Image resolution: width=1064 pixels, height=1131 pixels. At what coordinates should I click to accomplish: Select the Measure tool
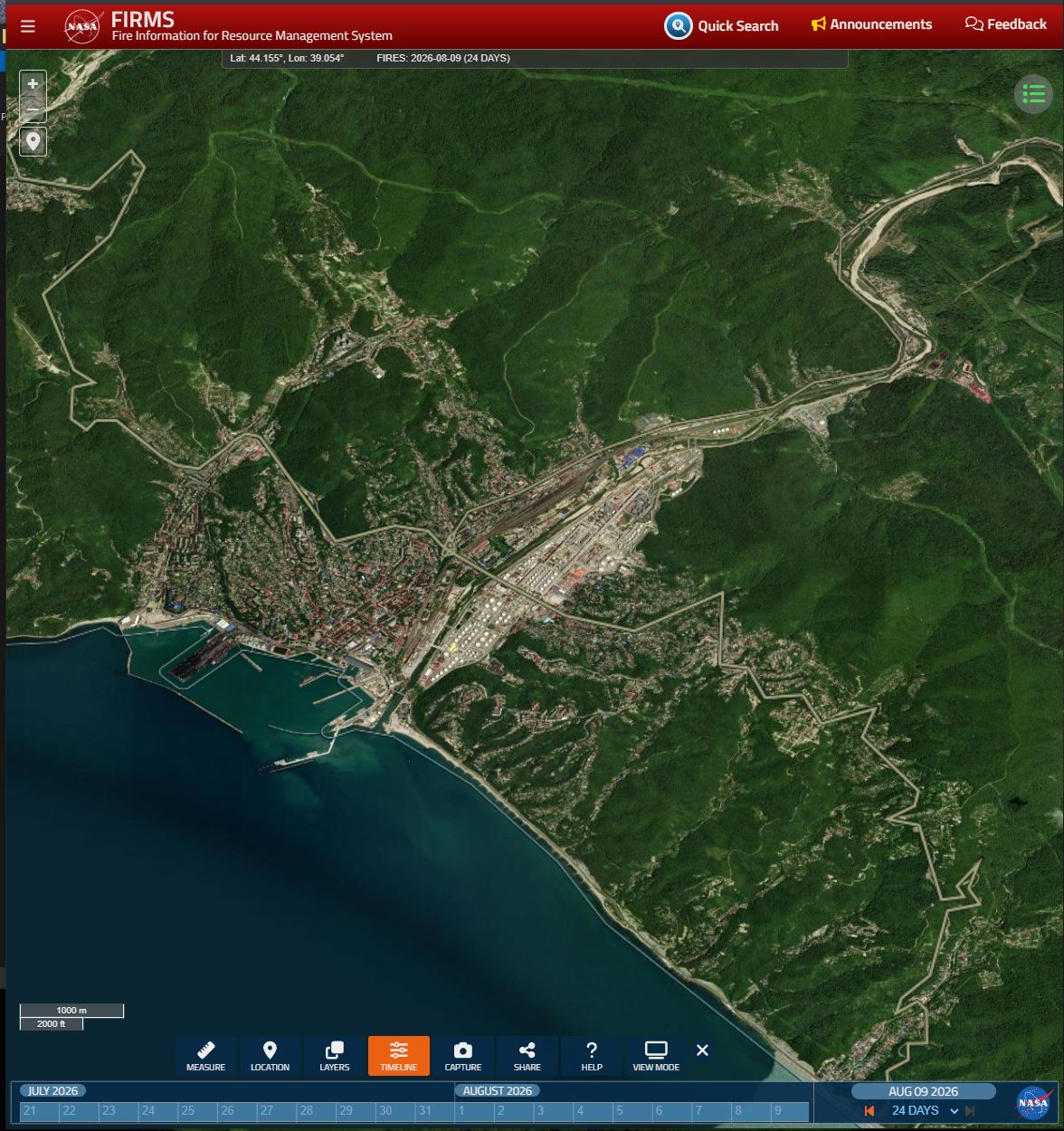click(205, 1056)
